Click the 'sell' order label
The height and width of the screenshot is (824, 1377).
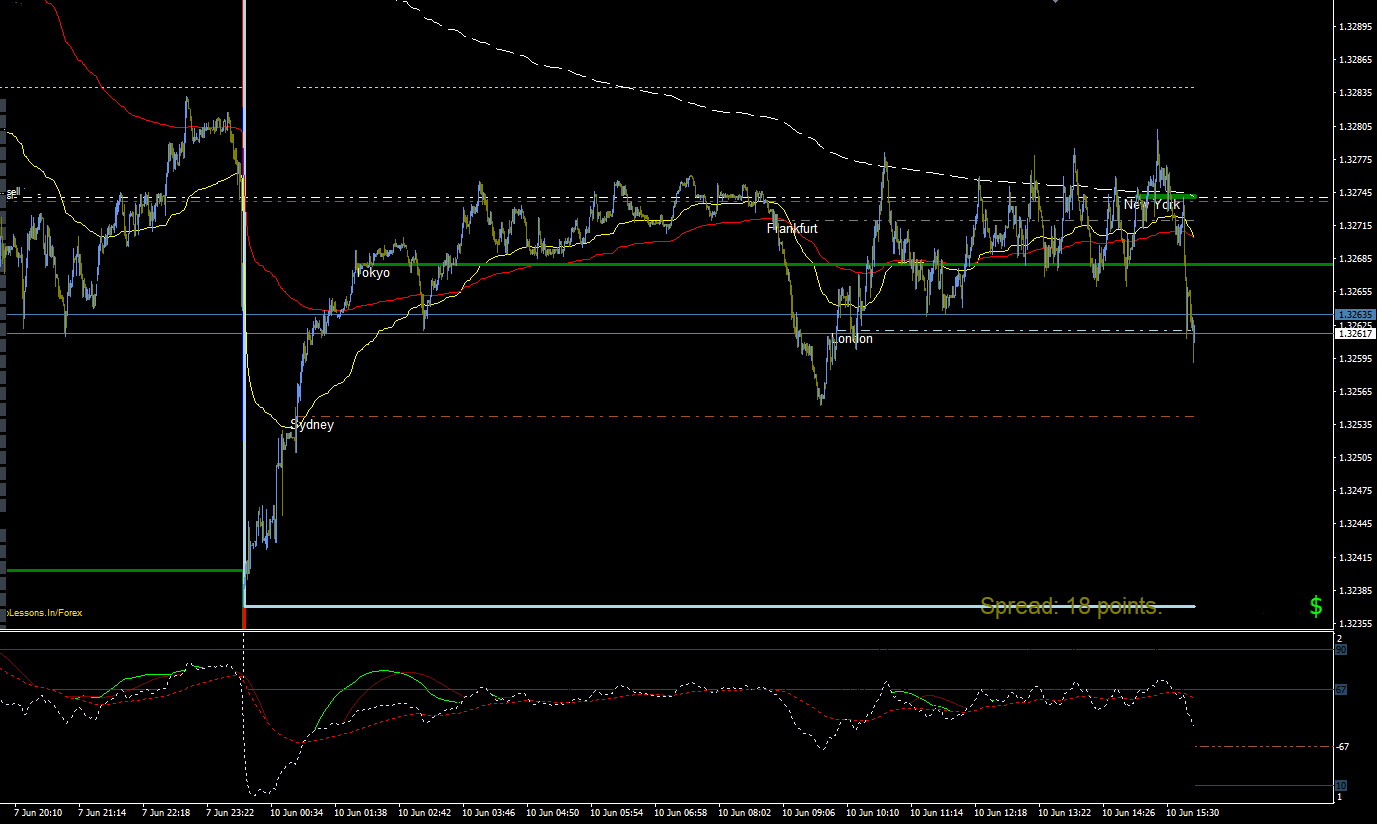(x=13, y=192)
